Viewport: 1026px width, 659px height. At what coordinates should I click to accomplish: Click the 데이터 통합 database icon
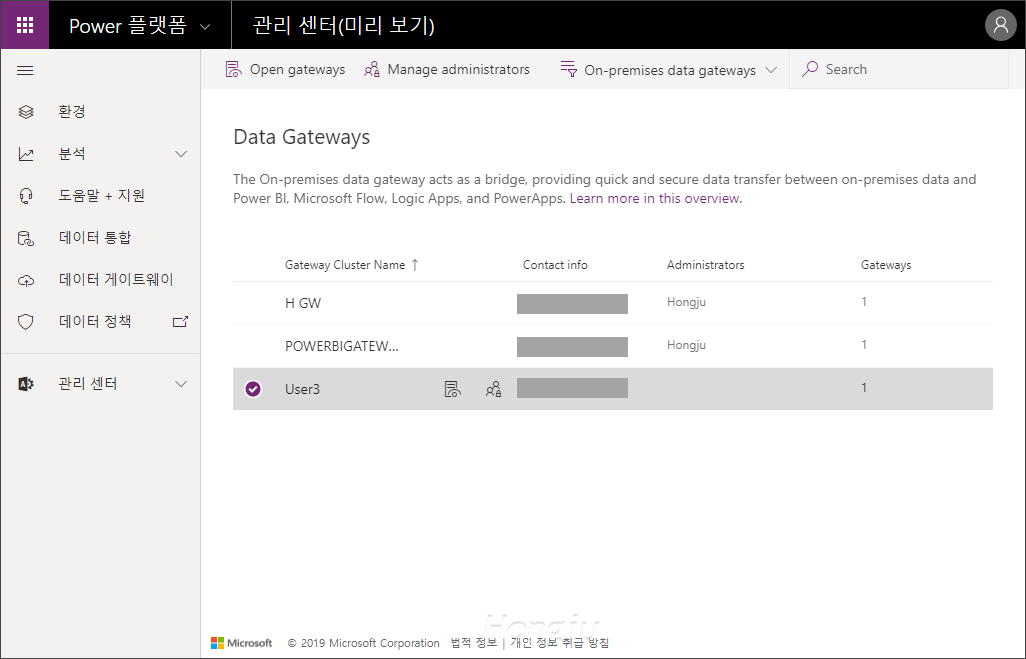(x=26, y=238)
